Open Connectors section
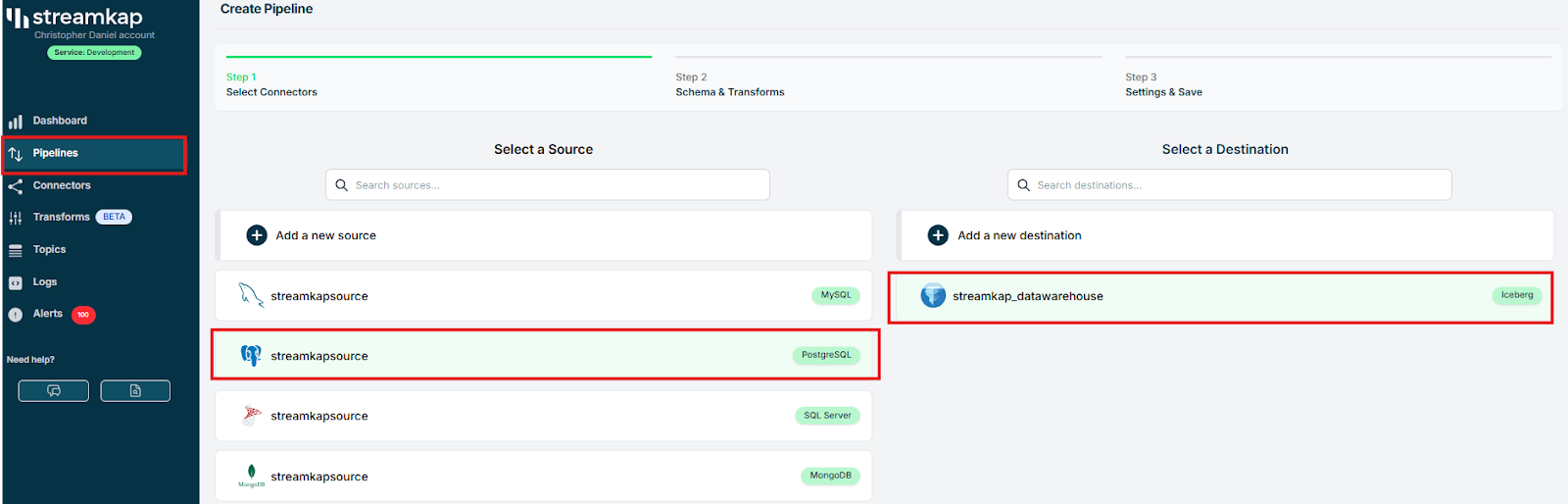The width and height of the screenshot is (1568, 504). coord(62,185)
